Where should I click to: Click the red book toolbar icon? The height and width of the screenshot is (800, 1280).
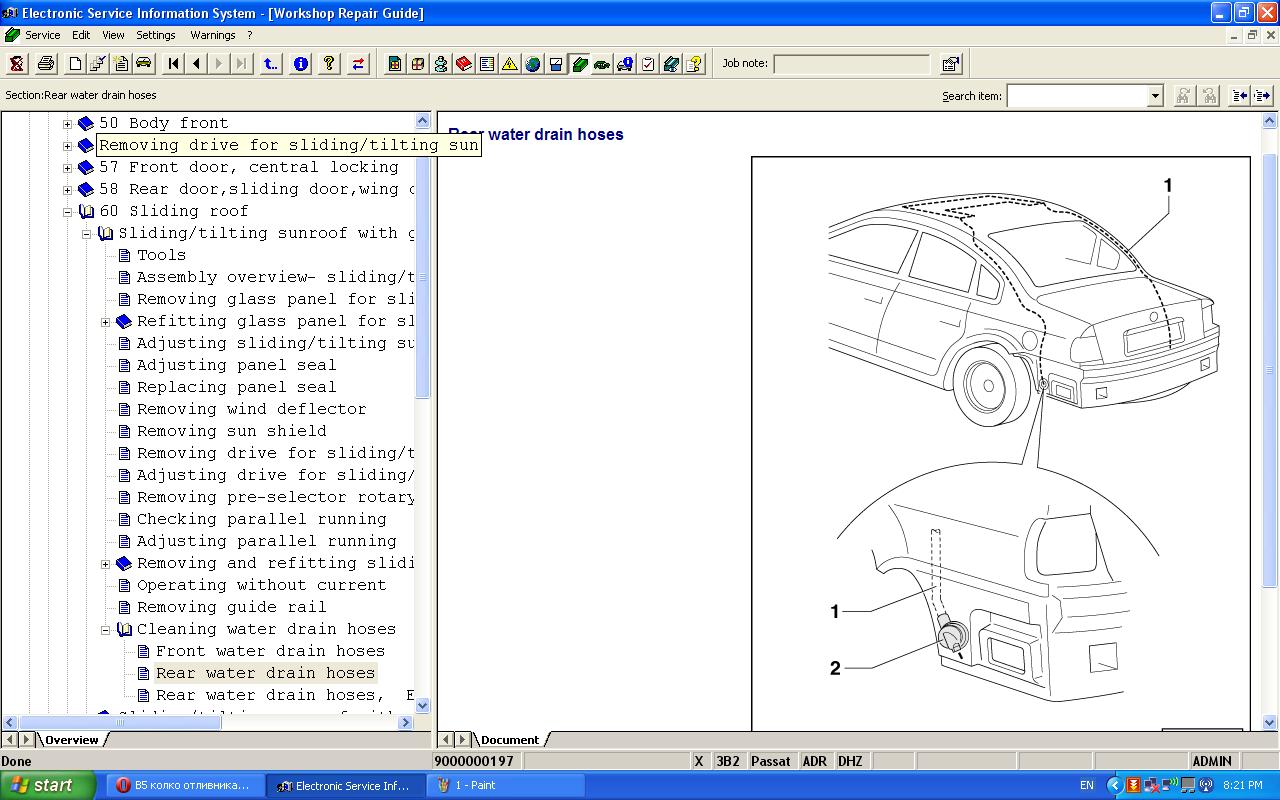click(464, 64)
